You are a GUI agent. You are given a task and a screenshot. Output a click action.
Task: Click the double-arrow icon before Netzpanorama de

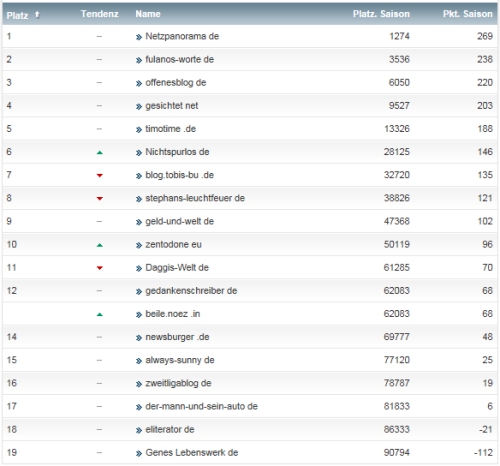pos(139,37)
